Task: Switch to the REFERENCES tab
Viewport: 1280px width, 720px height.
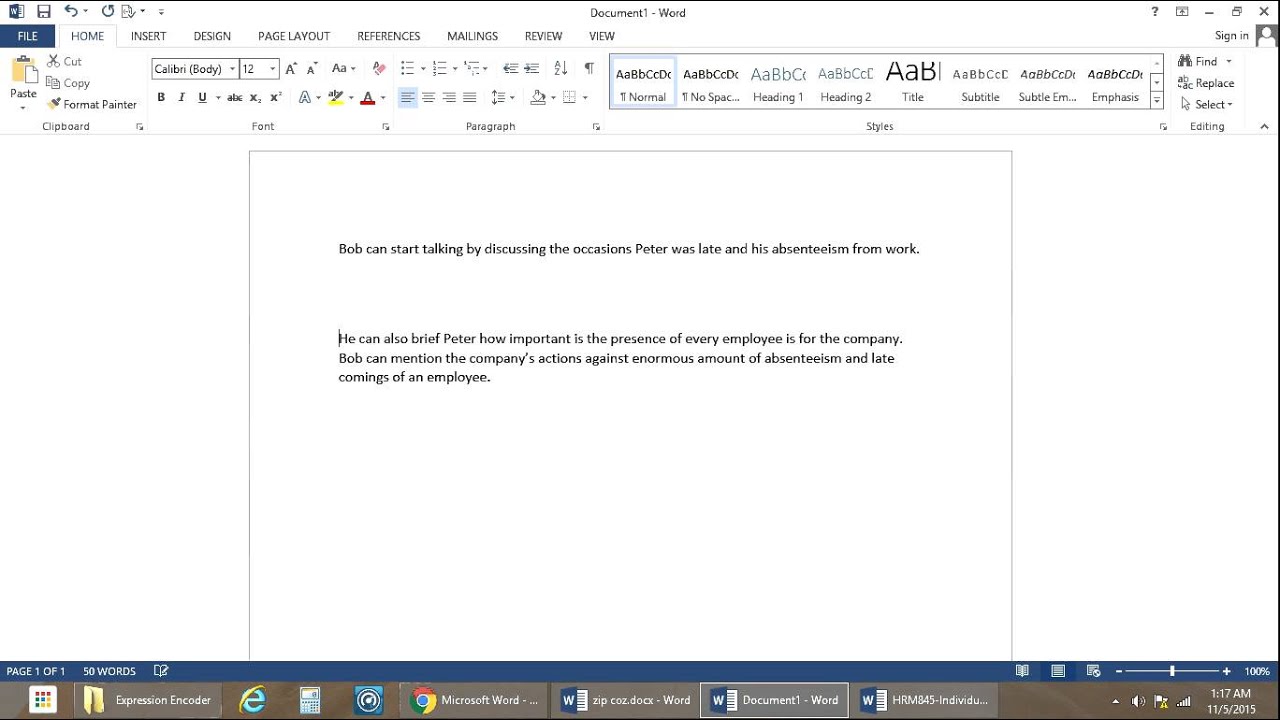Action: [x=389, y=36]
